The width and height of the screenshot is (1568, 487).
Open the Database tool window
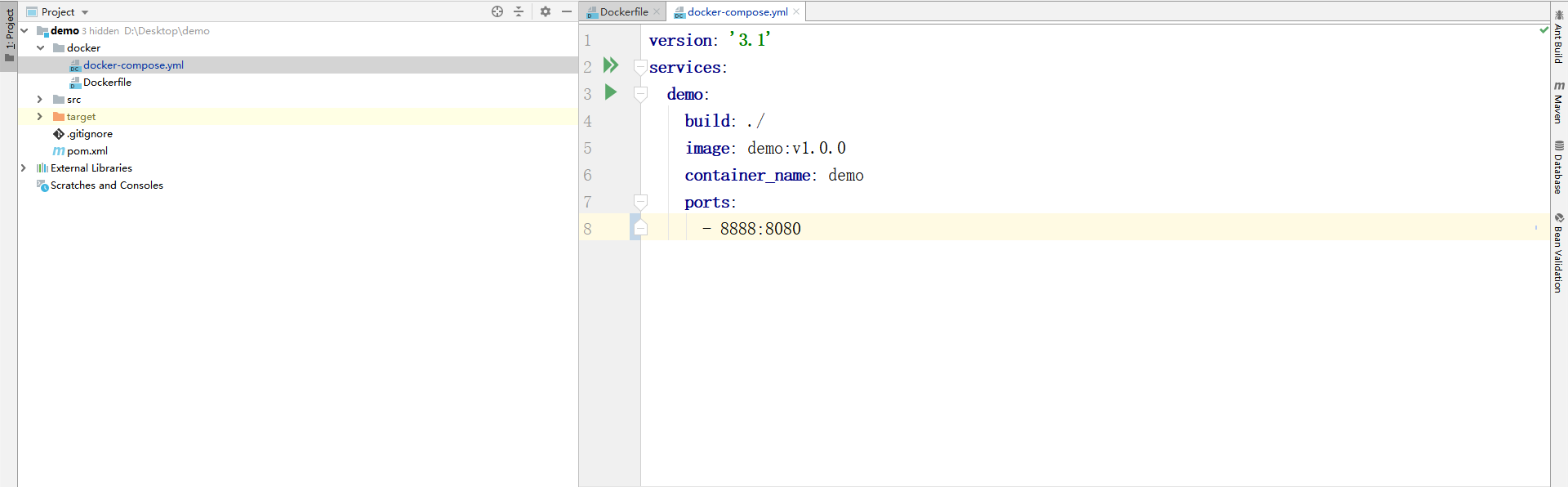pos(1558,168)
